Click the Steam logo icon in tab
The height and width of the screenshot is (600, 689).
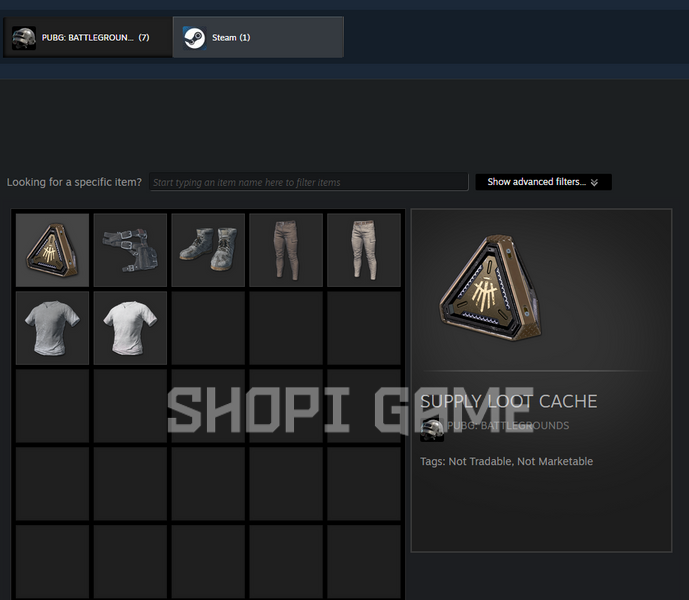pyautogui.click(x=194, y=38)
